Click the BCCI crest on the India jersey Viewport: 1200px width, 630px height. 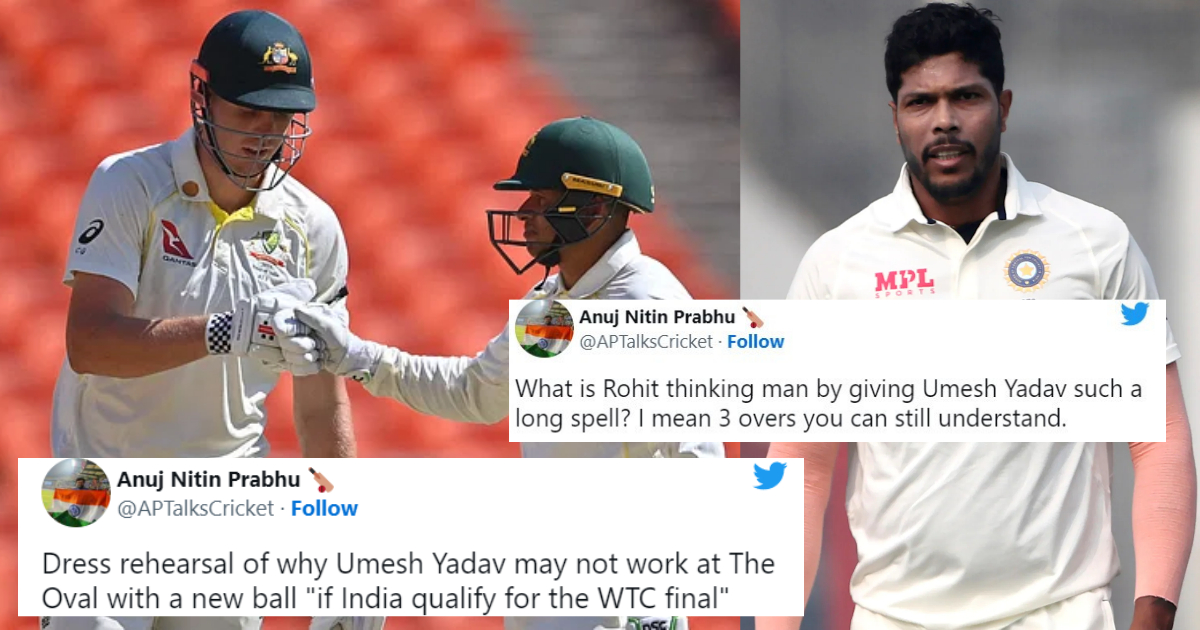click(x=1026, y=270)
